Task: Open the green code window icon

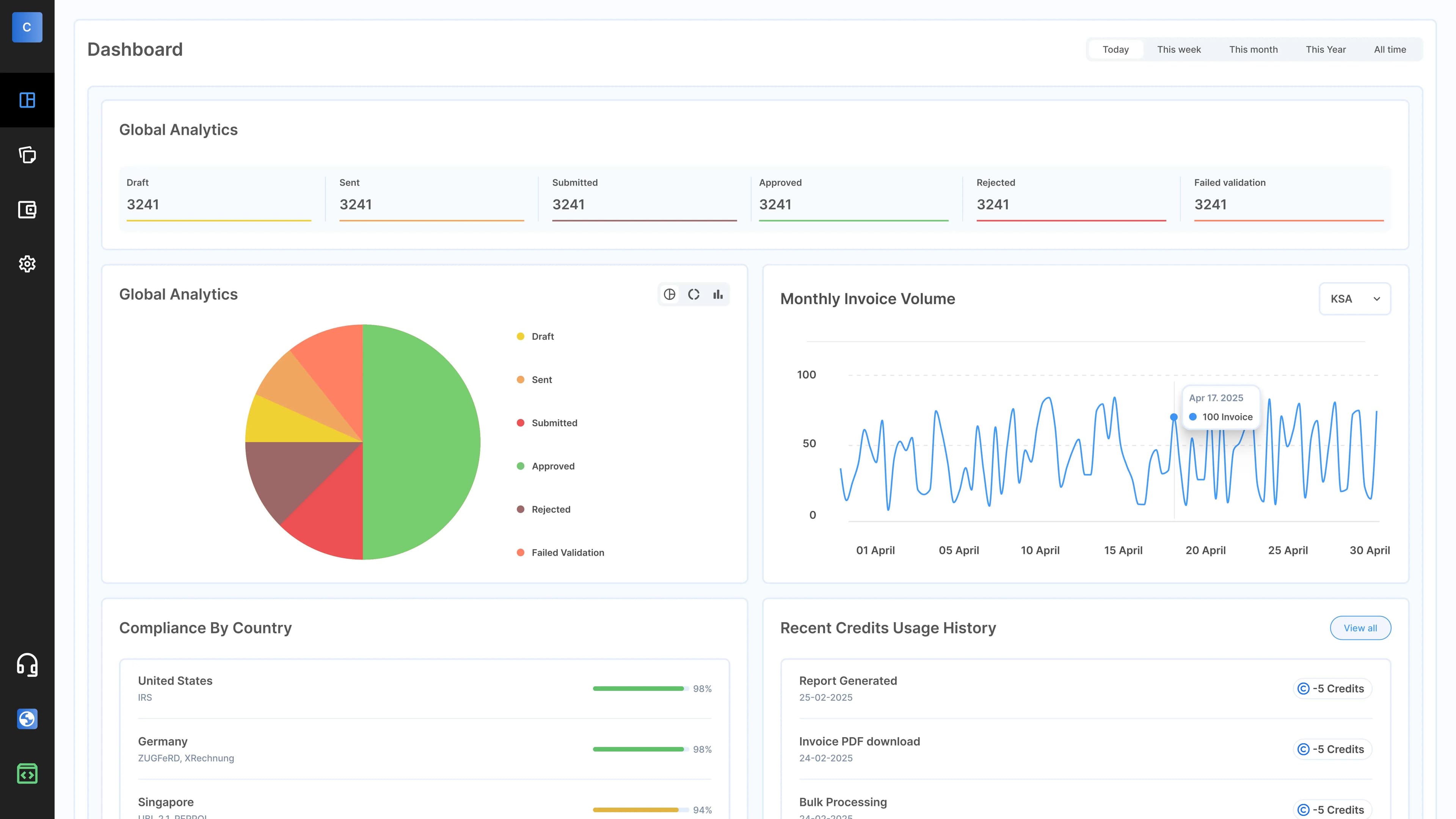Action: click(x=27, y=774)
